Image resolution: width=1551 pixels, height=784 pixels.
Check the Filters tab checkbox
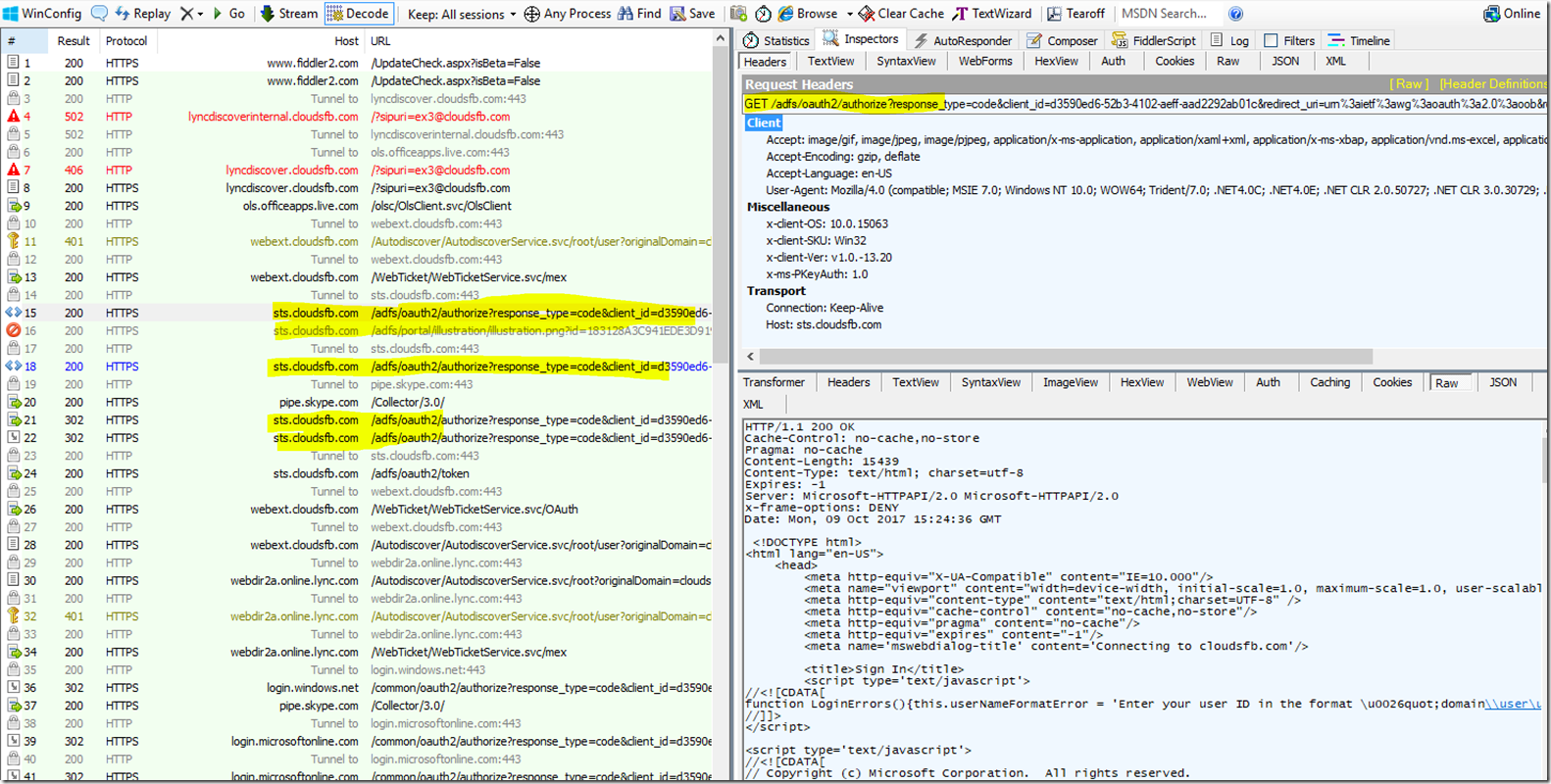coord(1271,40)
